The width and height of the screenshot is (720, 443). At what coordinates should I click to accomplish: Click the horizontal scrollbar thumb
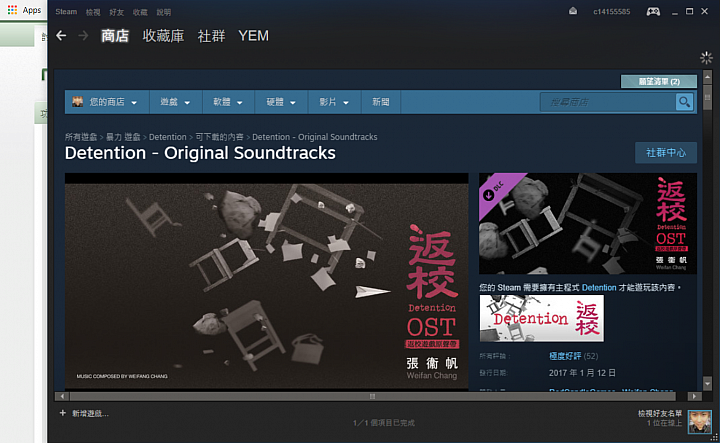tap(372, 396)
